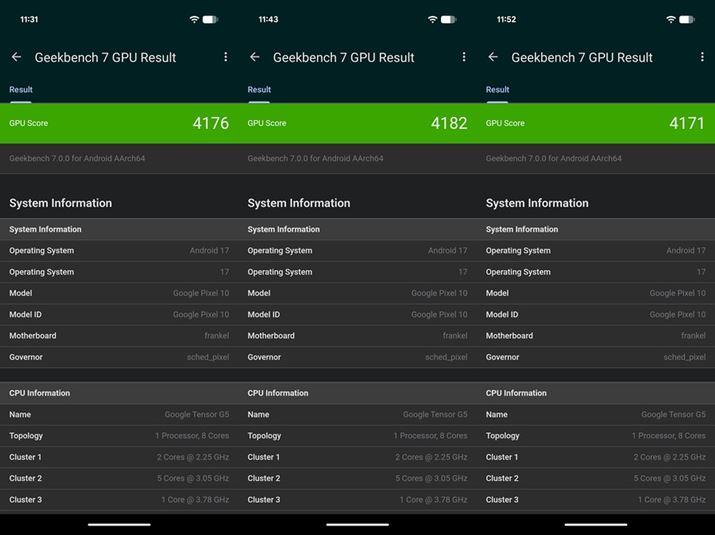The height and width of the screenshot is (535, 715).
Task: Tap CPU Information header at 11:31
Action: point(40,393)
